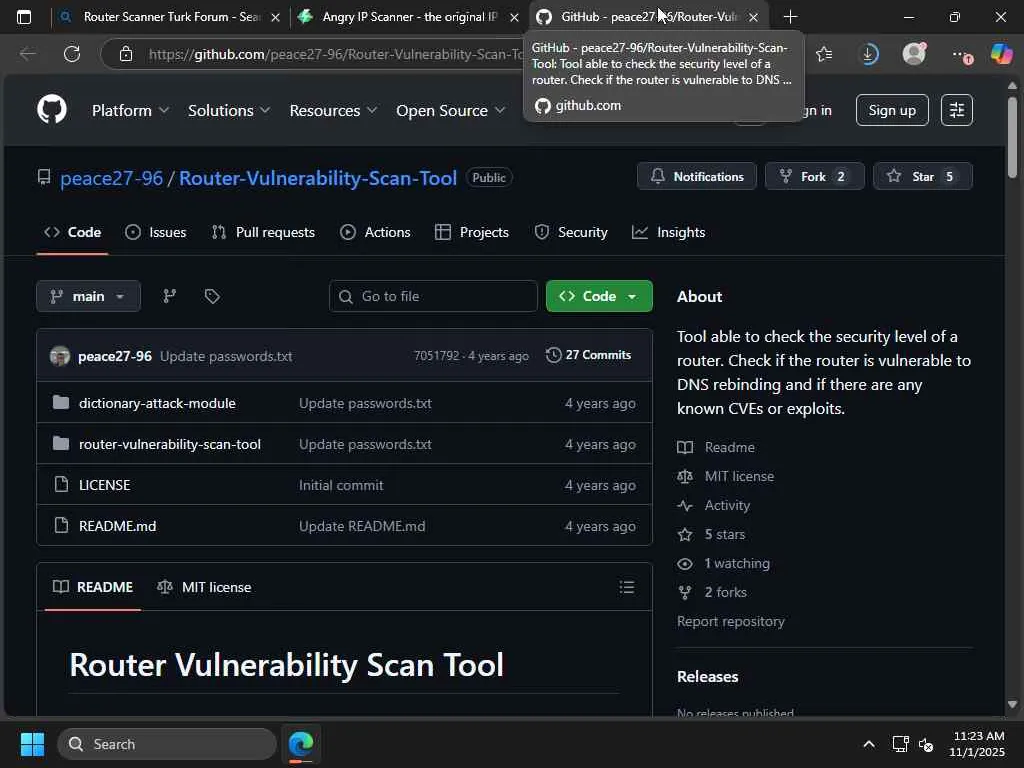
Task: Open Edge settings and more menu
Action: pos(961,55)
